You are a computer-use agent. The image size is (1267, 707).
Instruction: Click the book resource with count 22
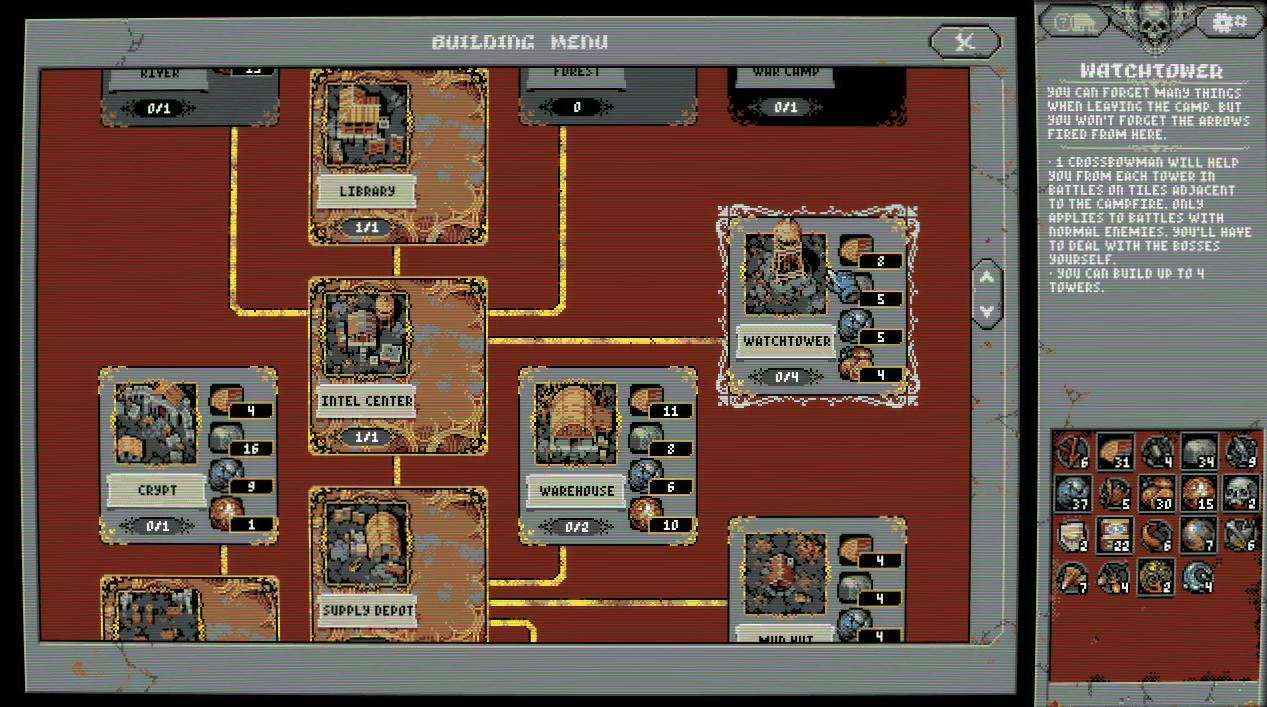pyautogui.click(x=1114, y=534)
